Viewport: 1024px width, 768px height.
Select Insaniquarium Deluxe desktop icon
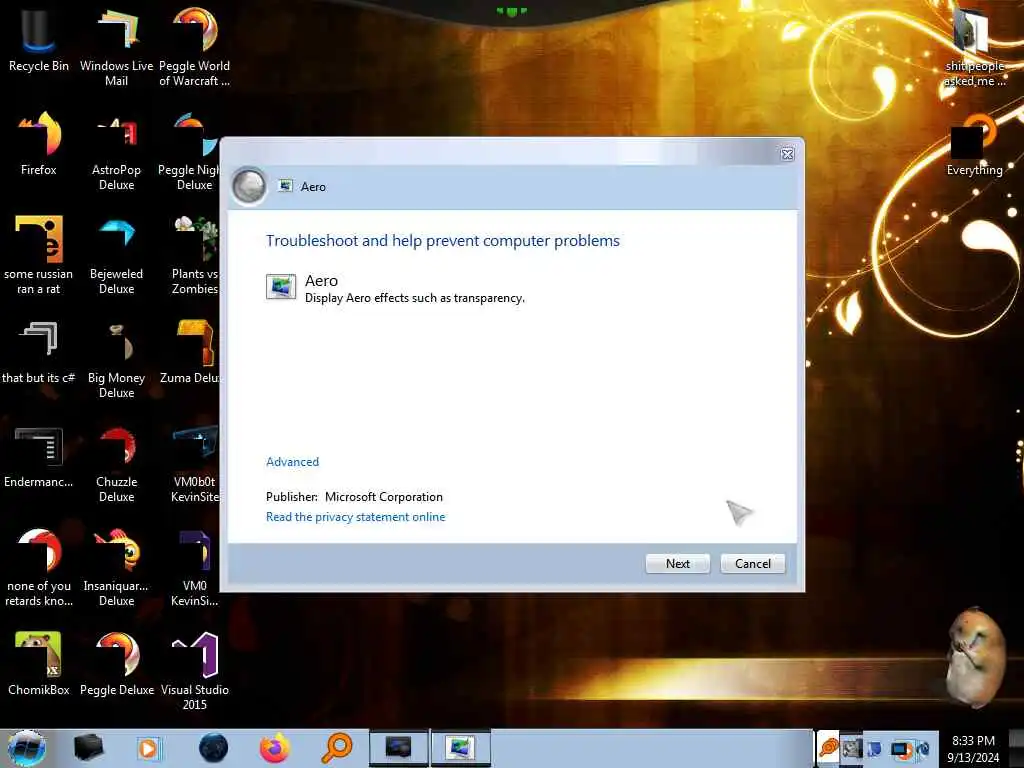116,567
